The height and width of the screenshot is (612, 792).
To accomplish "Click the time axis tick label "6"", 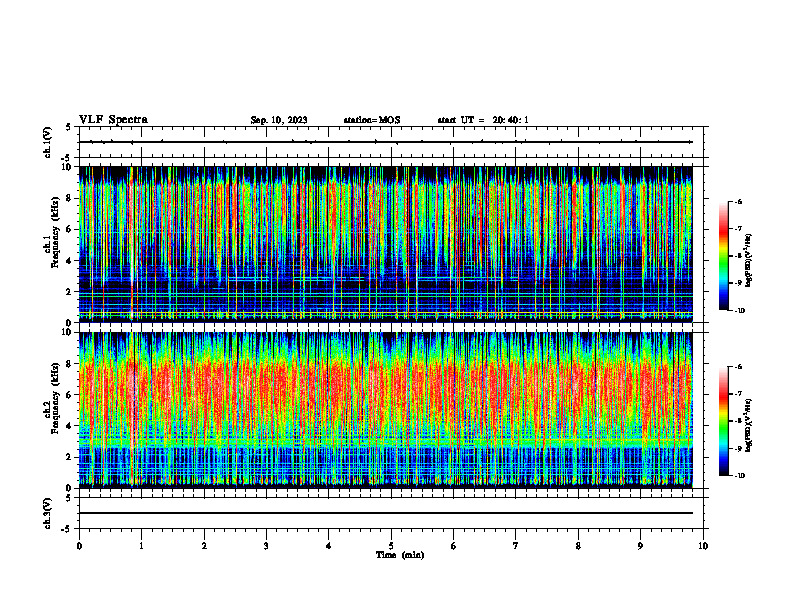I will (454, 546).
